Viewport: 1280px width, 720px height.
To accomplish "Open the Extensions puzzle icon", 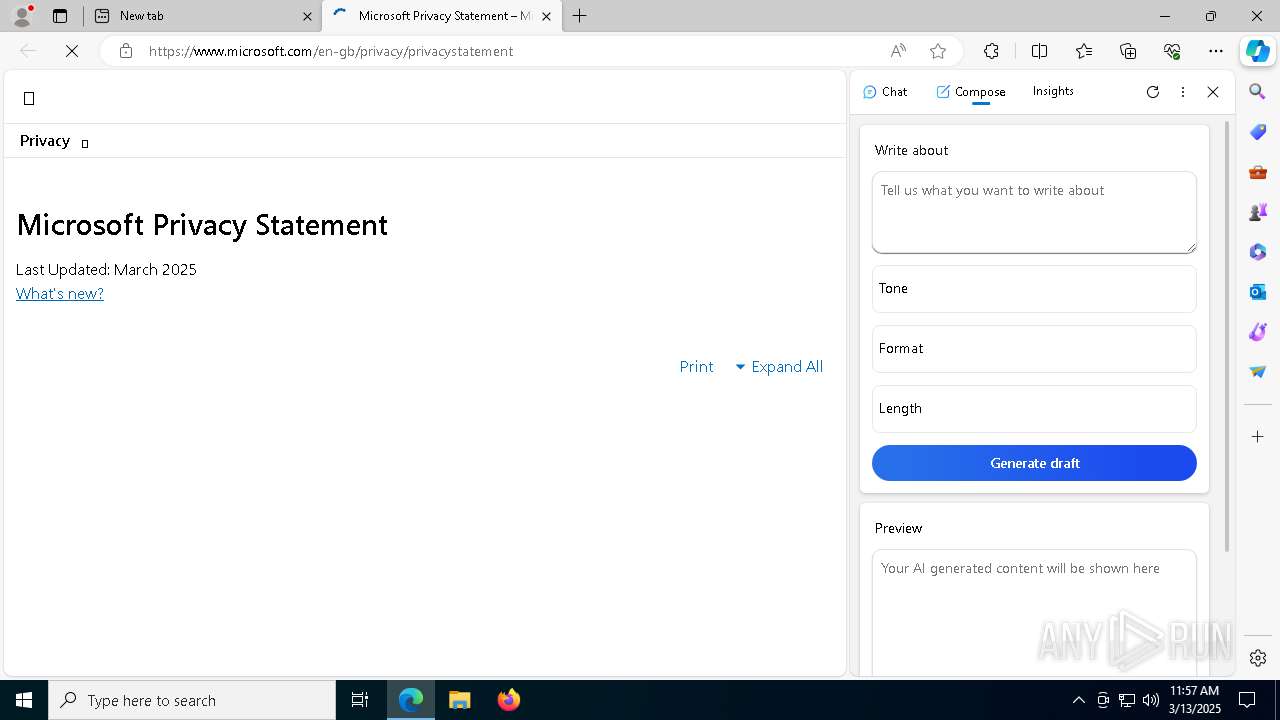I will (991, 51).
